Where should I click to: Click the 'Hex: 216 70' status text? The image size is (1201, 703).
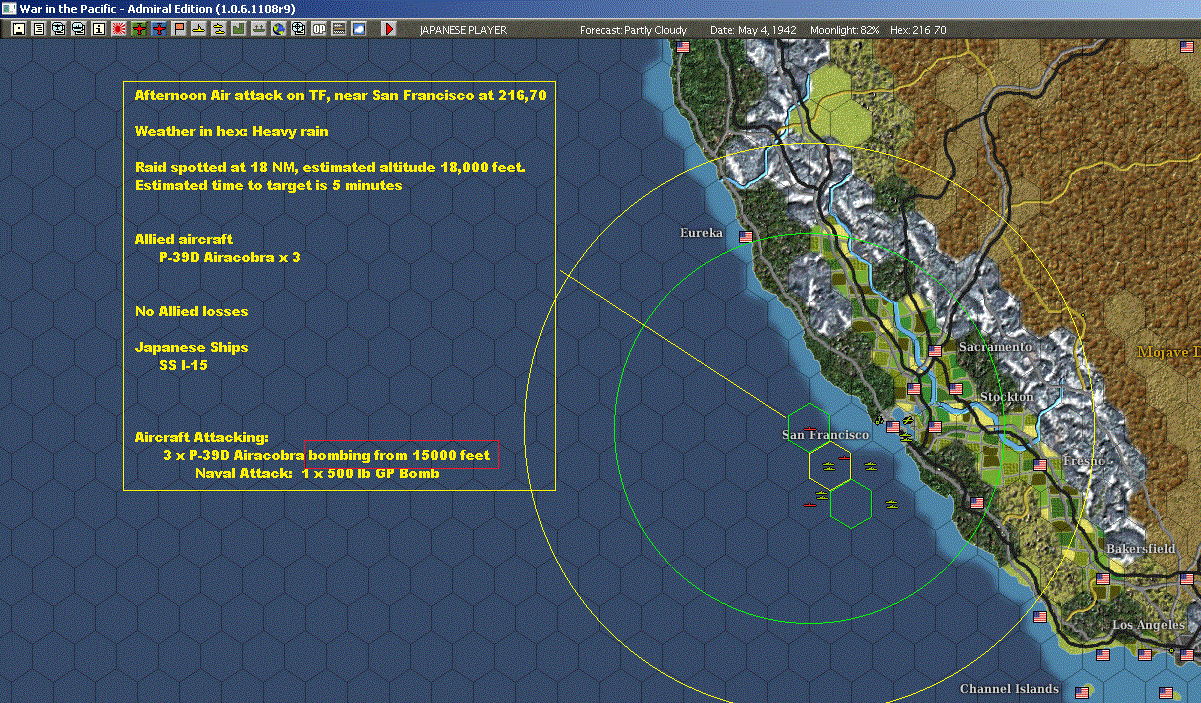[x=916, y=30]
